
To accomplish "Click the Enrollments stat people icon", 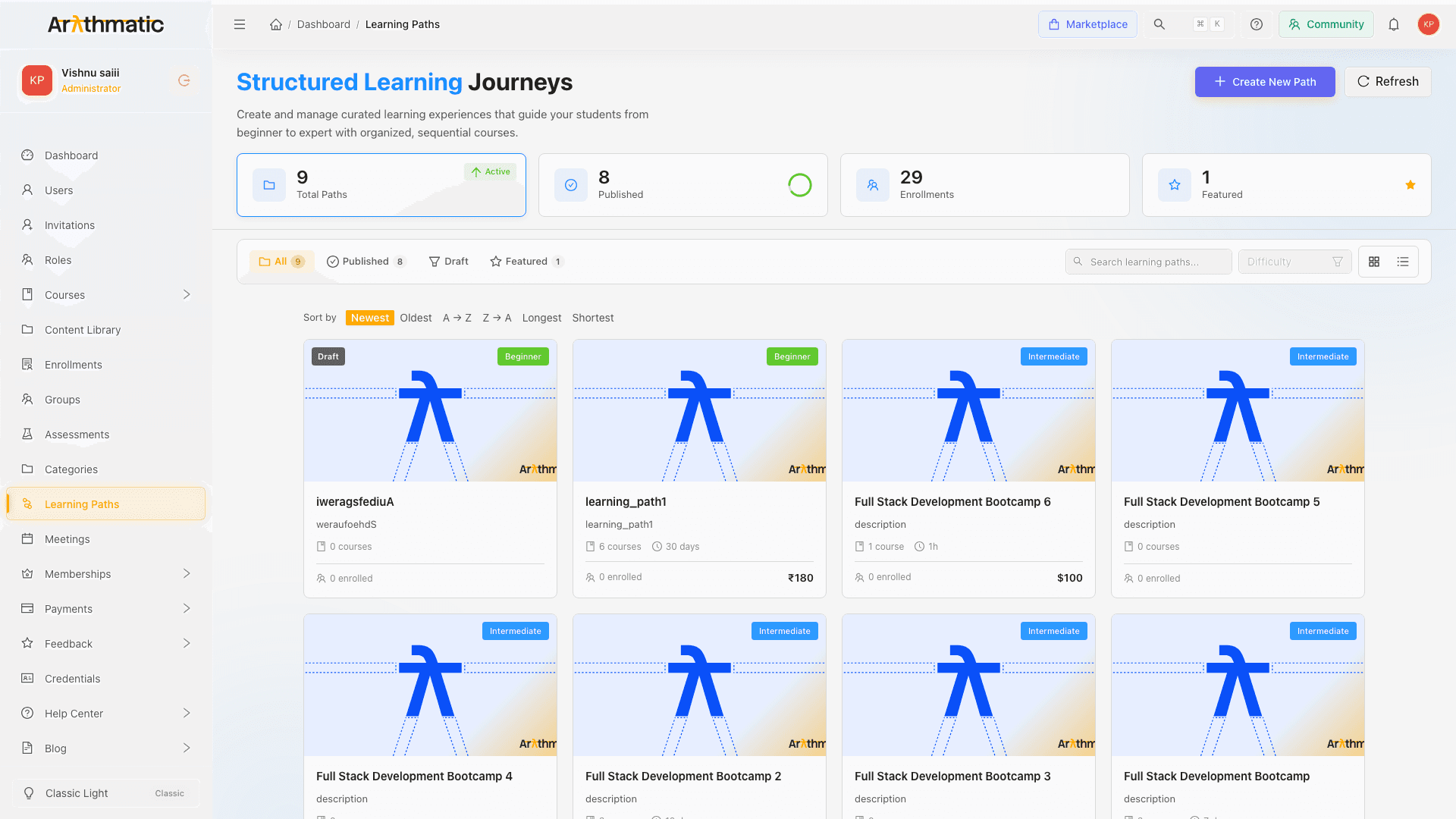I will click(x=873, y=185).
